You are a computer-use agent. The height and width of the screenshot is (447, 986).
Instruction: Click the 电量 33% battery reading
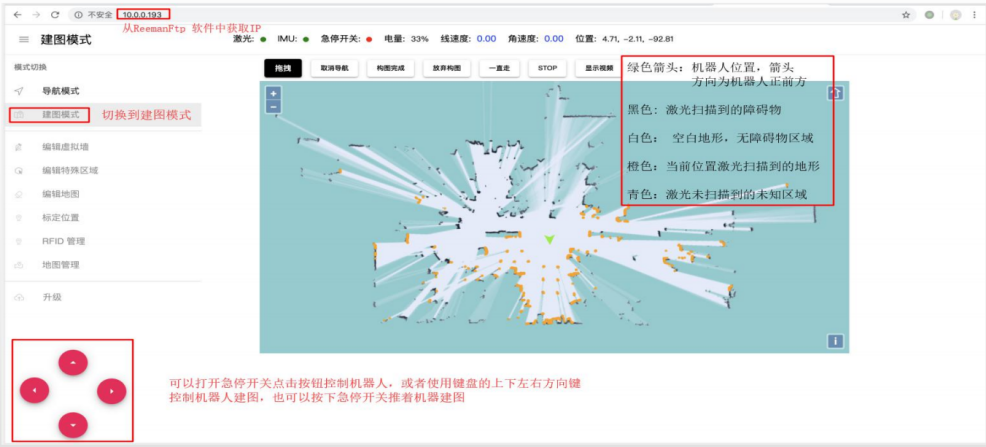(406, 39)
